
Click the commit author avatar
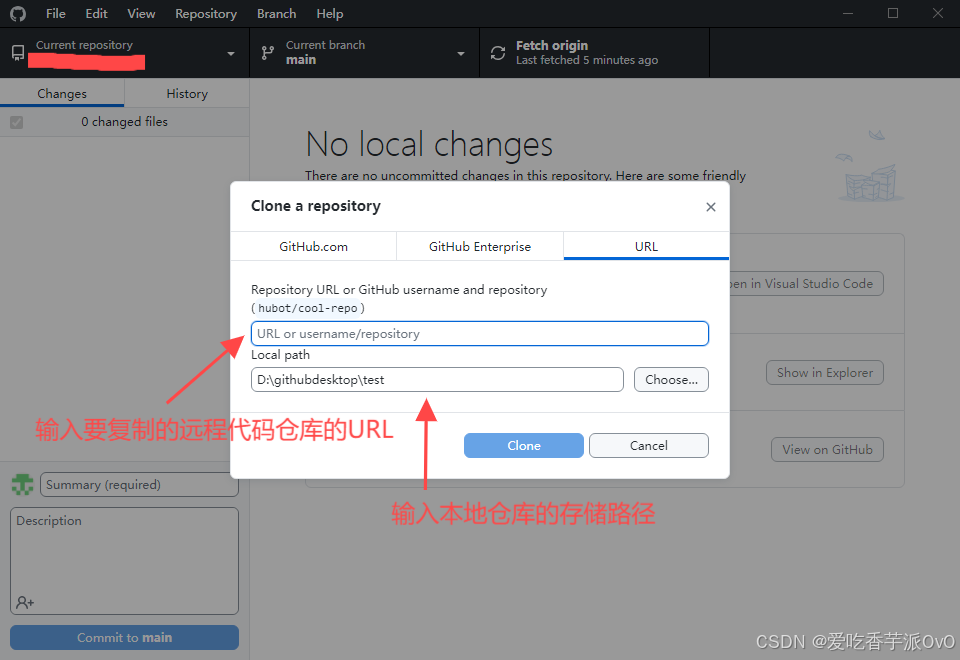pyautogui.click(x=23, y=484)
